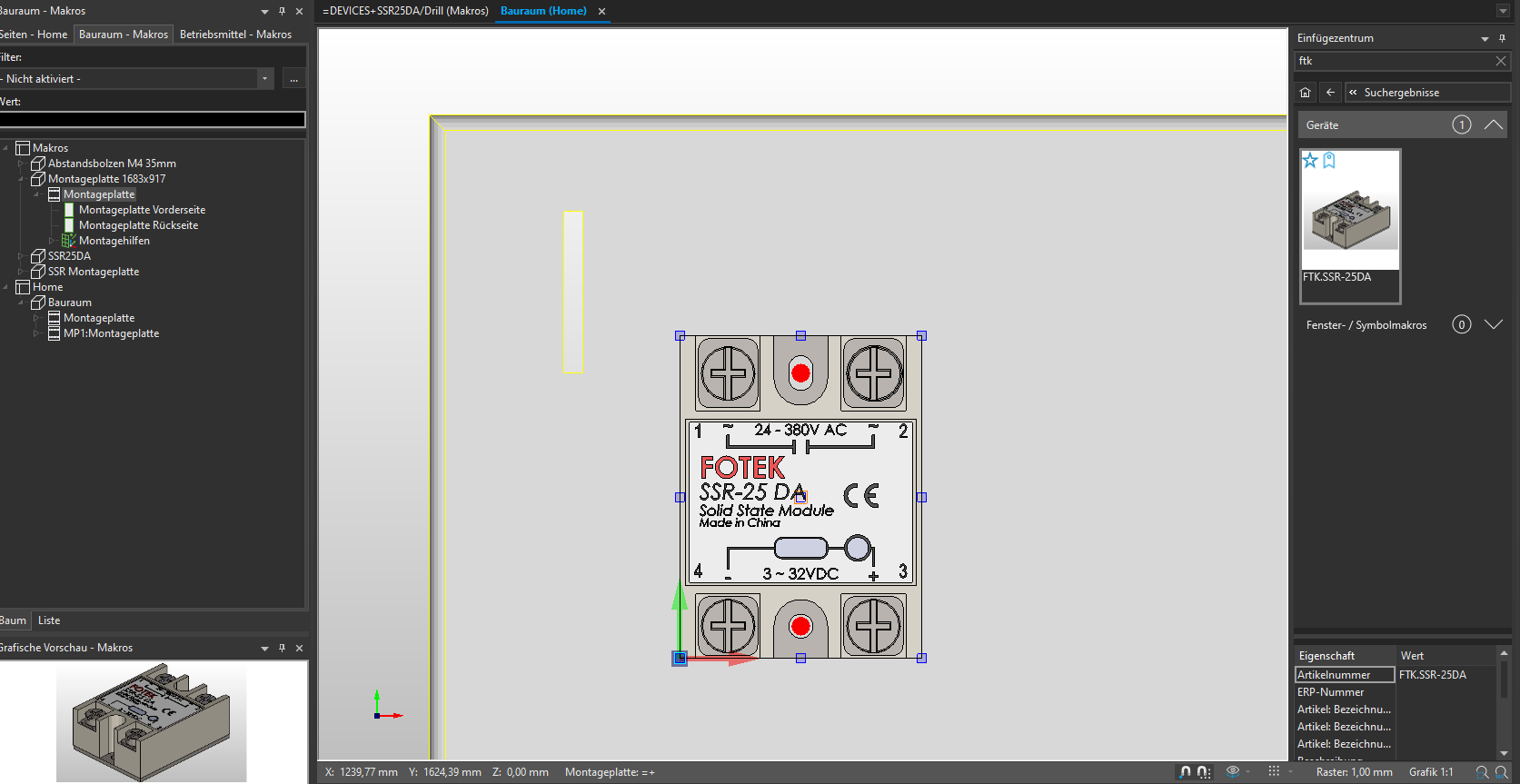Viewport: 1520px width, 784px height.
Task: Open dropdown next to view eye icon
Action: (1248, 772)
